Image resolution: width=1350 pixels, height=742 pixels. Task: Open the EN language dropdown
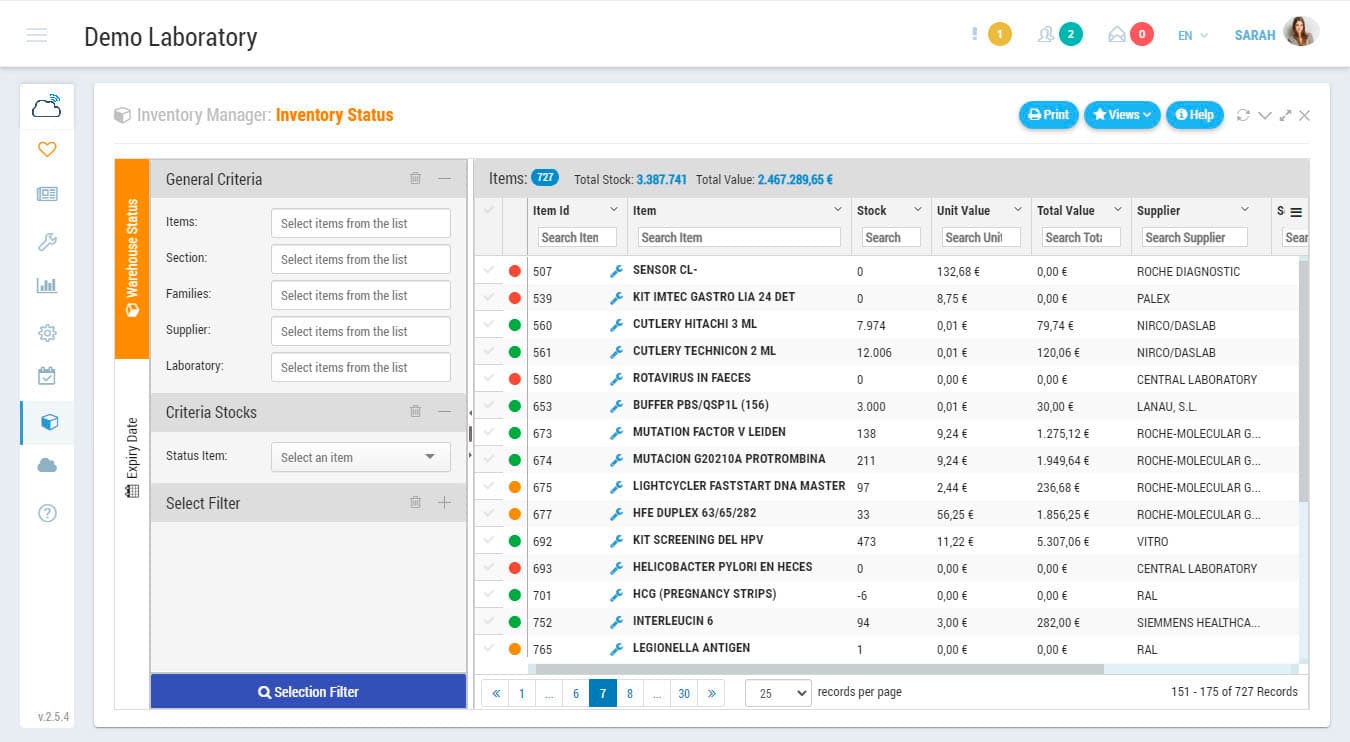point(1193,35)
